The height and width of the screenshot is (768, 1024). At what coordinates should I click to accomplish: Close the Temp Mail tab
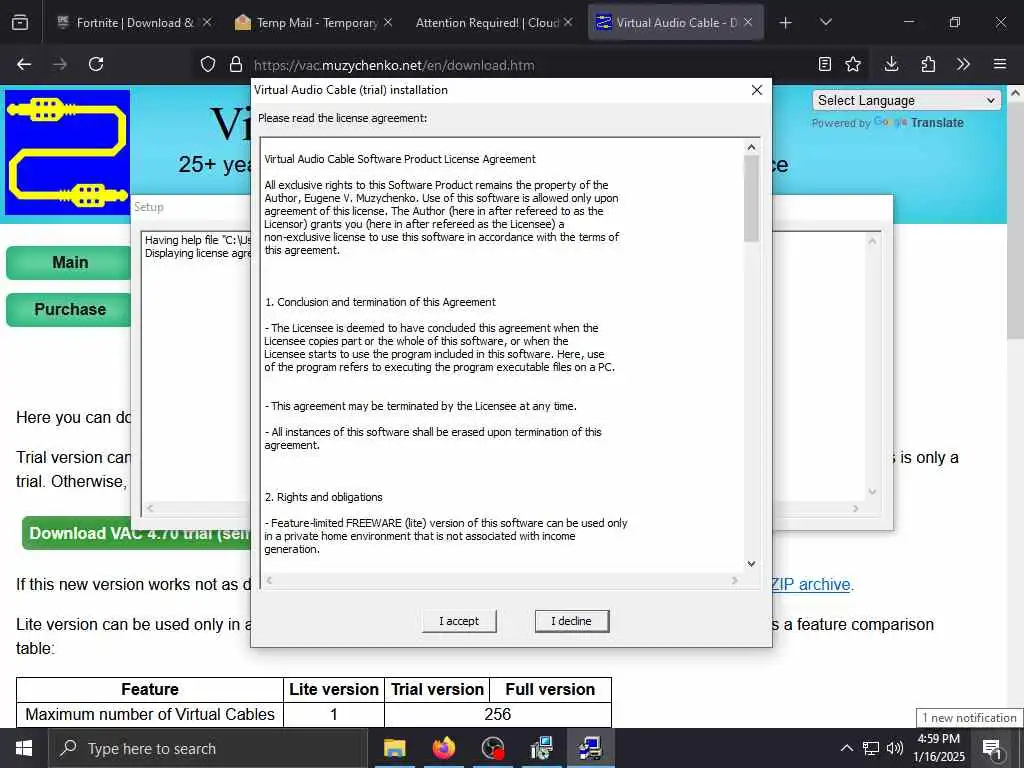tap(388, 22)
